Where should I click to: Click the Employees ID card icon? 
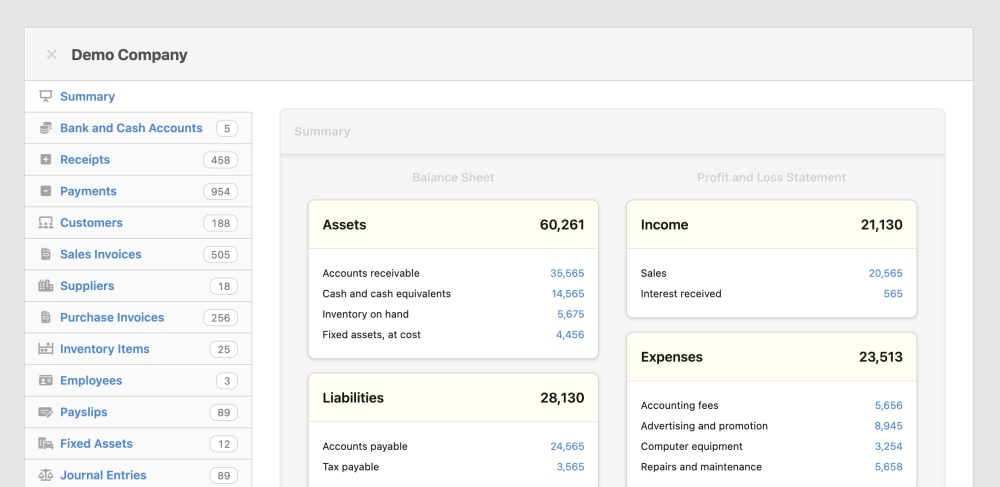pyautogui.click(x=45, y=381)
